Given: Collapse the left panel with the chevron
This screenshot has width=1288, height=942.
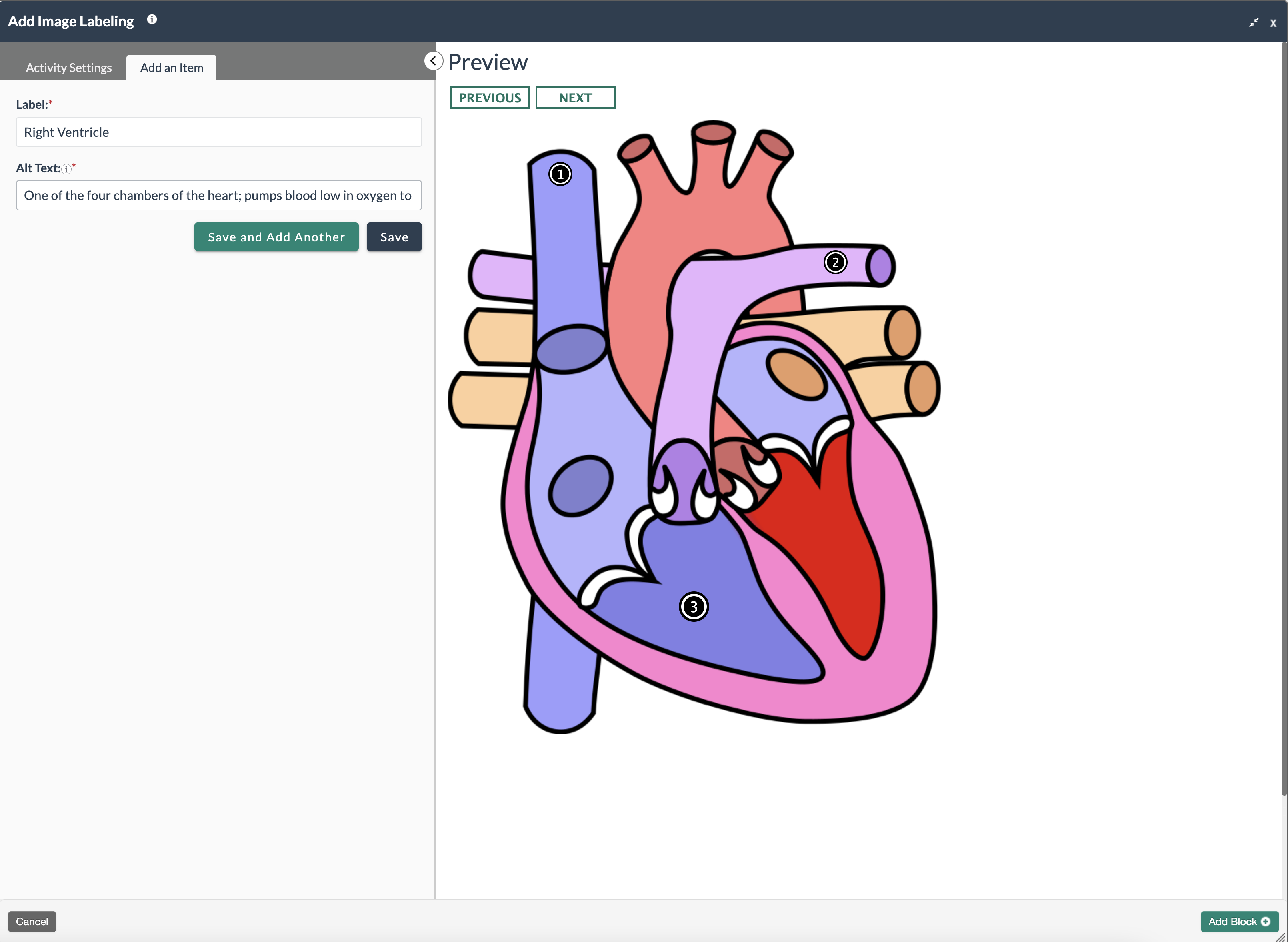Looking at the screenshot, I should (x=433, y=61).
